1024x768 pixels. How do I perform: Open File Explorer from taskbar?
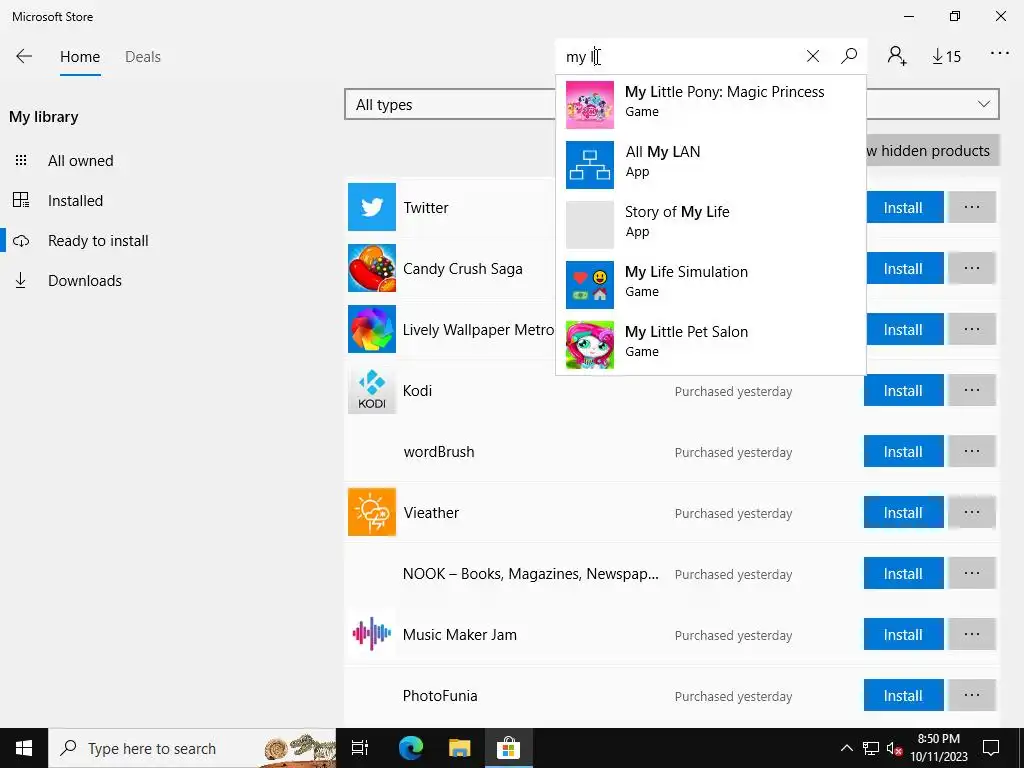tap(459, 748)
